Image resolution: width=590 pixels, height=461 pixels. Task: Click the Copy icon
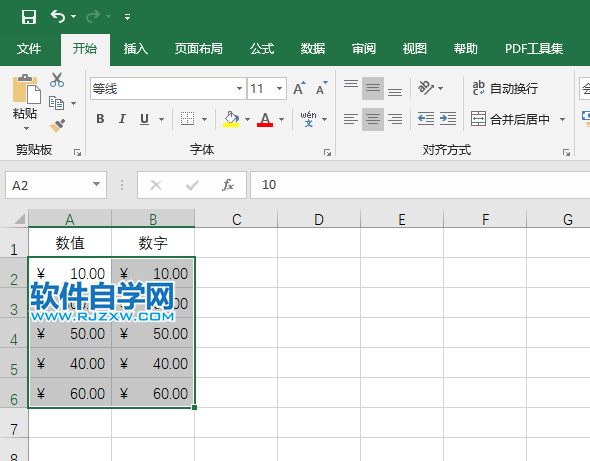coord(57,103)
